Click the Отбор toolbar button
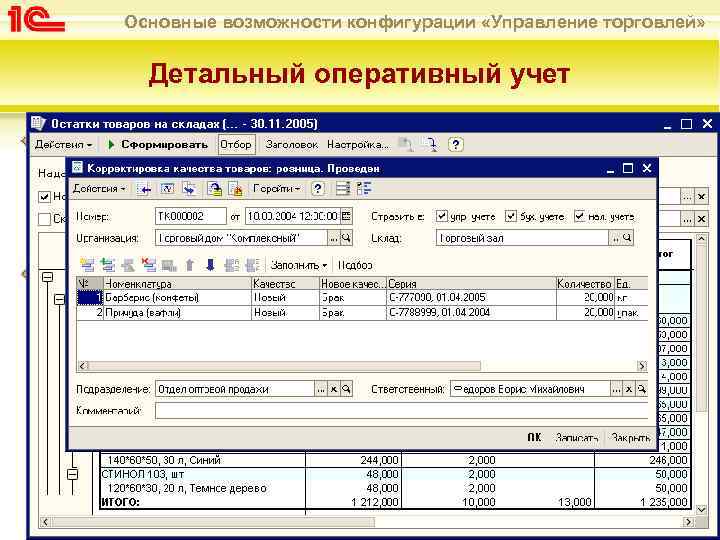The image size is (720, 540). pos(236,144)
